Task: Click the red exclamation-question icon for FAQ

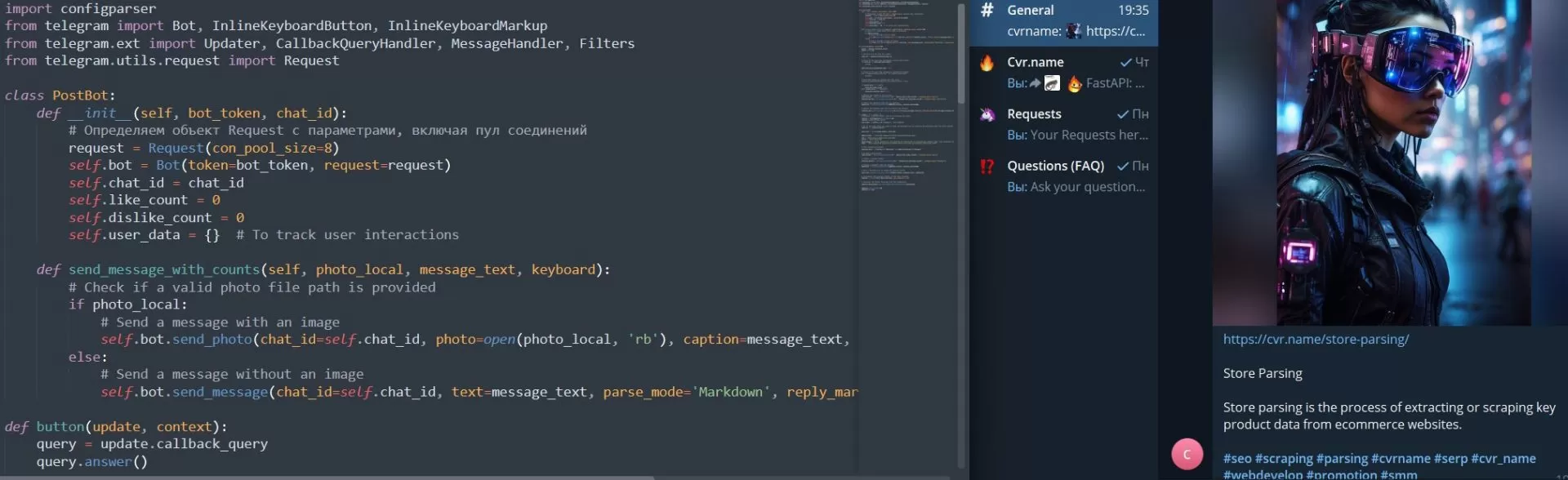Action: pos(987,167)
